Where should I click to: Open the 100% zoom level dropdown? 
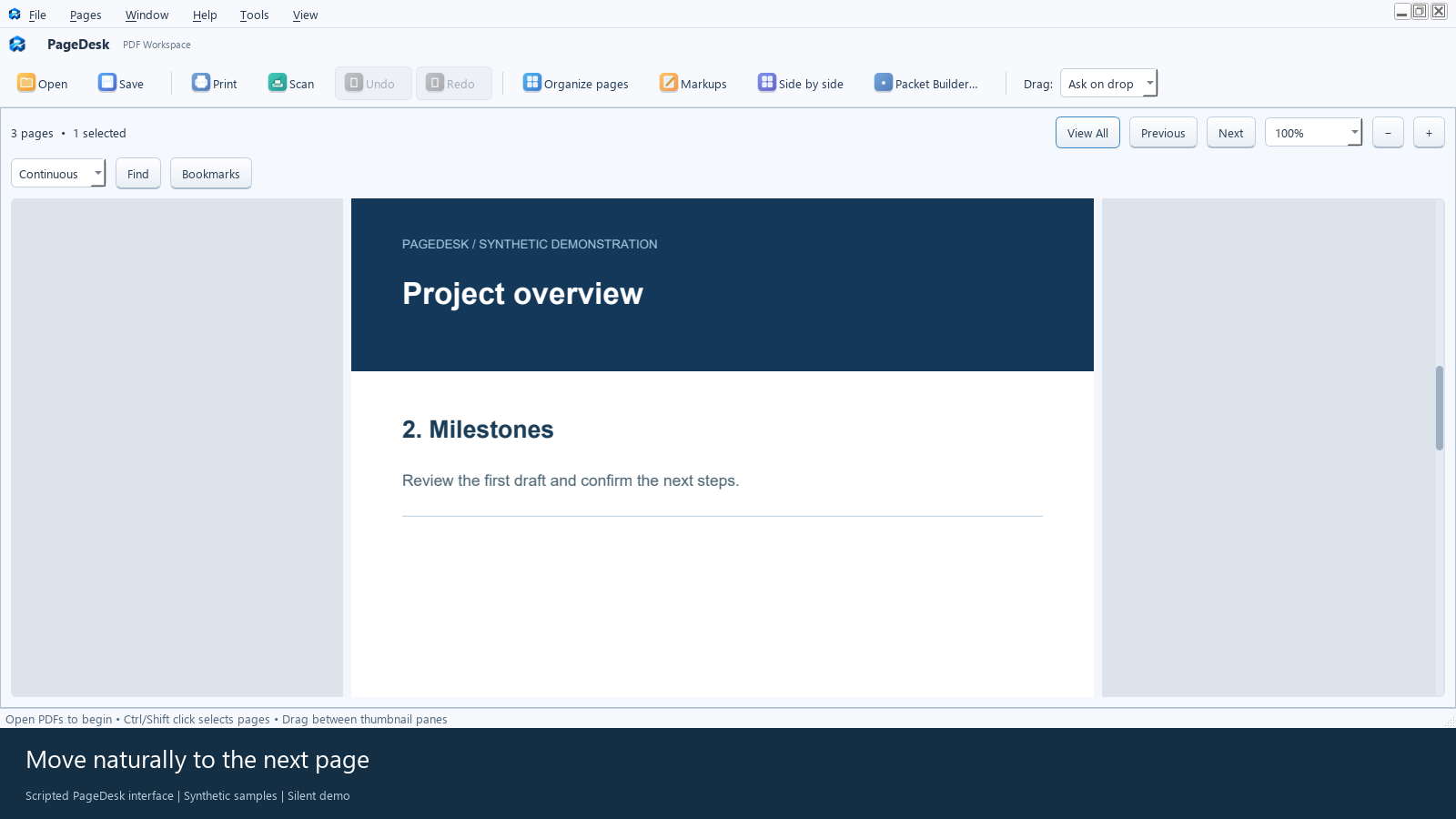click(1313, 133)
